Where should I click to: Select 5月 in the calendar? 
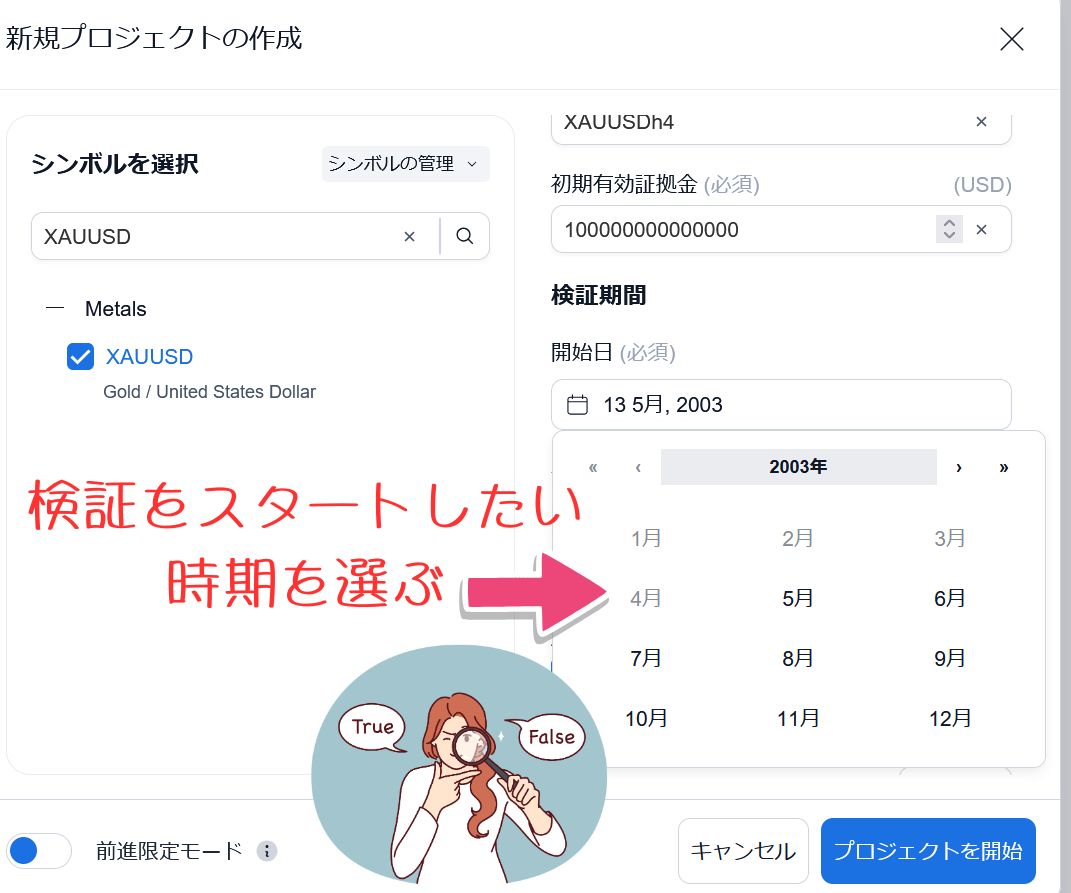(798, 598)
